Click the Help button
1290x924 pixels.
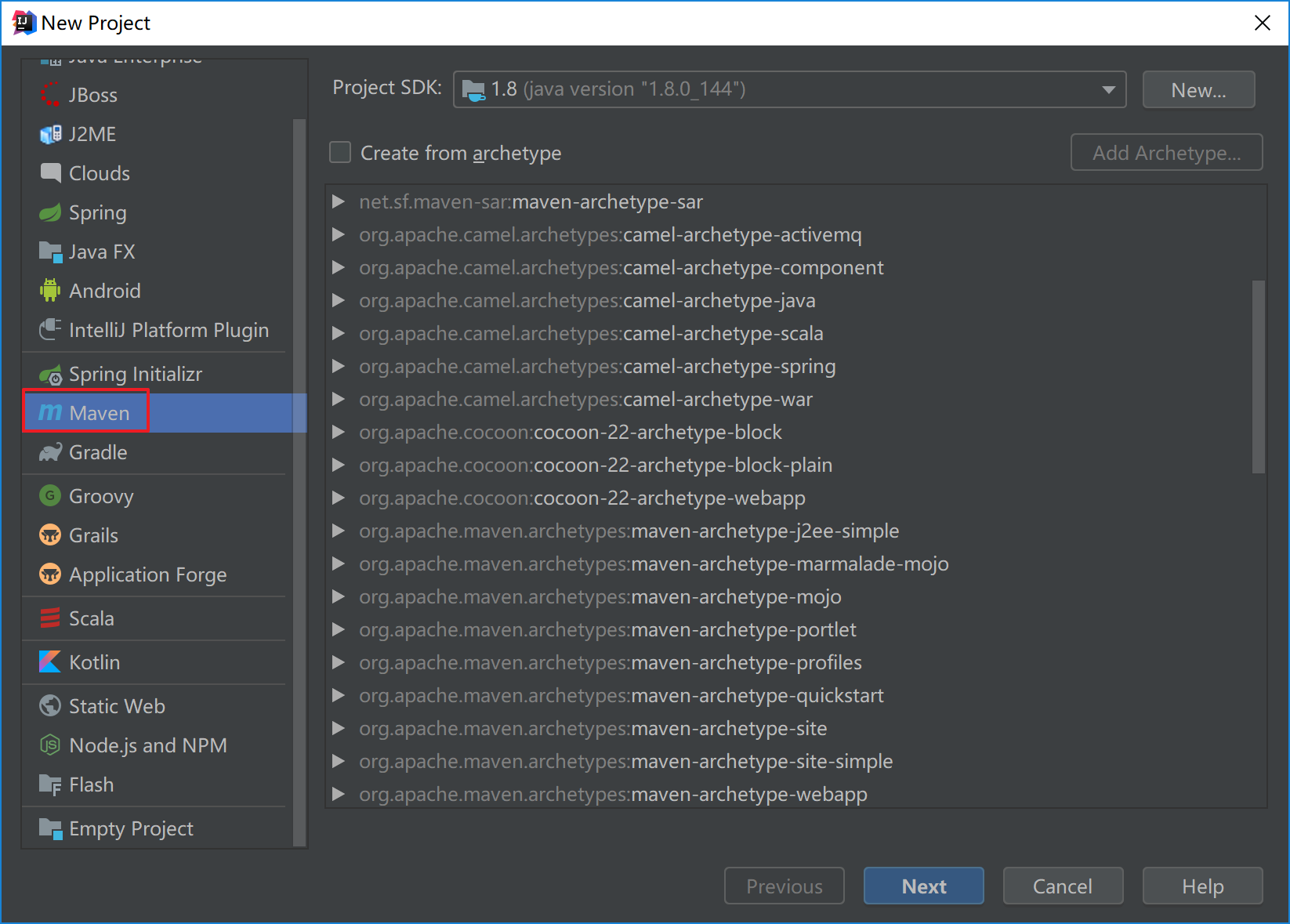coord(1203,886)
